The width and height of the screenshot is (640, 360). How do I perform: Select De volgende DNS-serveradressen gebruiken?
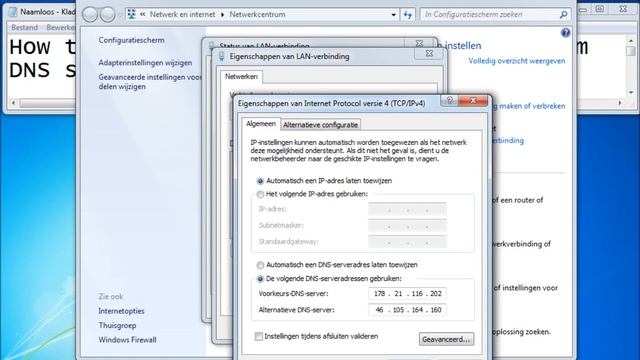260,279
